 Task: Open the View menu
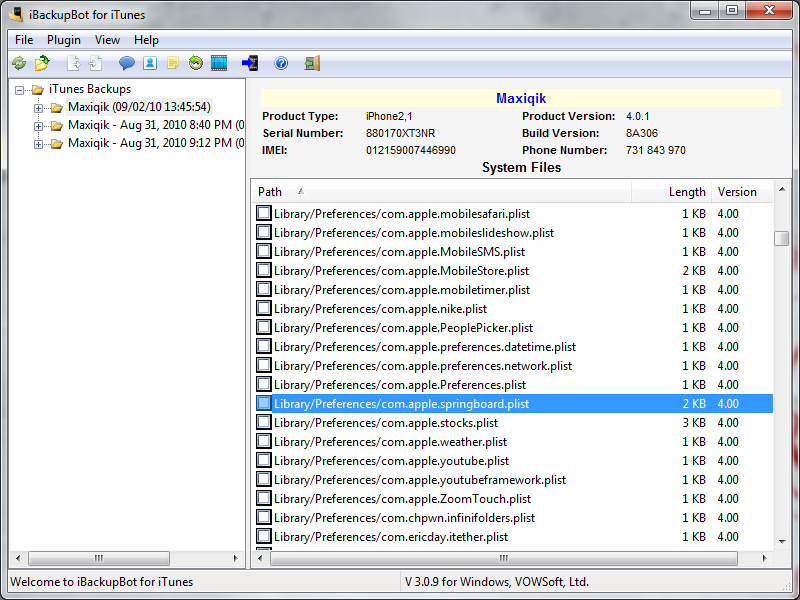coord(107,40)
